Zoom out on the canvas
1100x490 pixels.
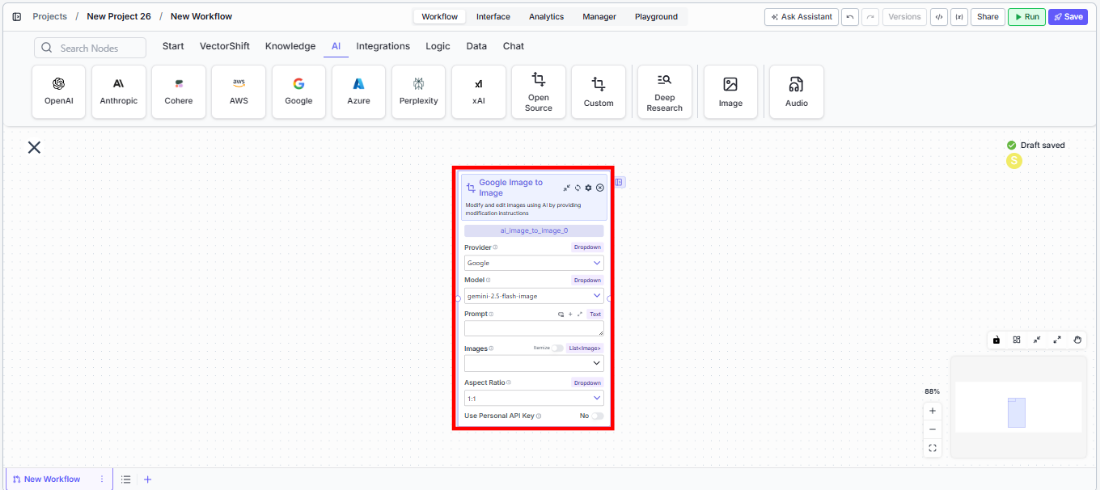(932, 429)
